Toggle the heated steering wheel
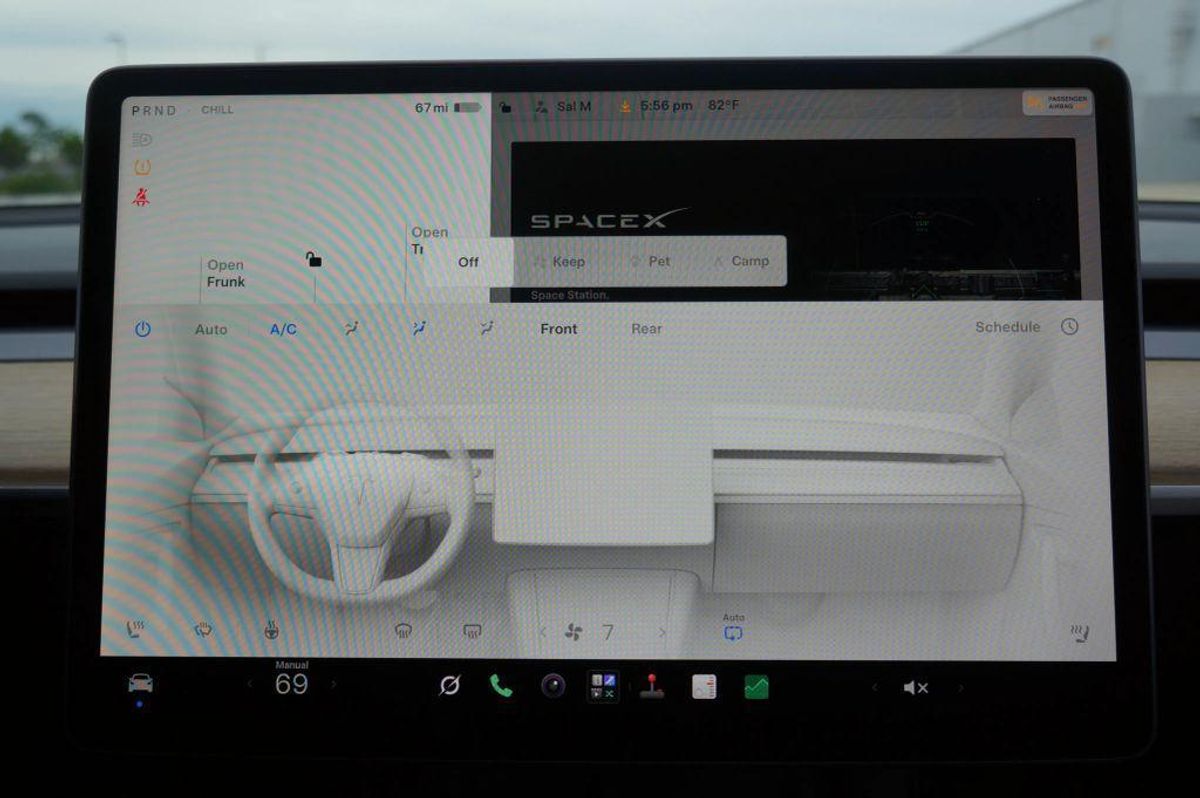The image size is (1200, 798). [x=270, y=630]
